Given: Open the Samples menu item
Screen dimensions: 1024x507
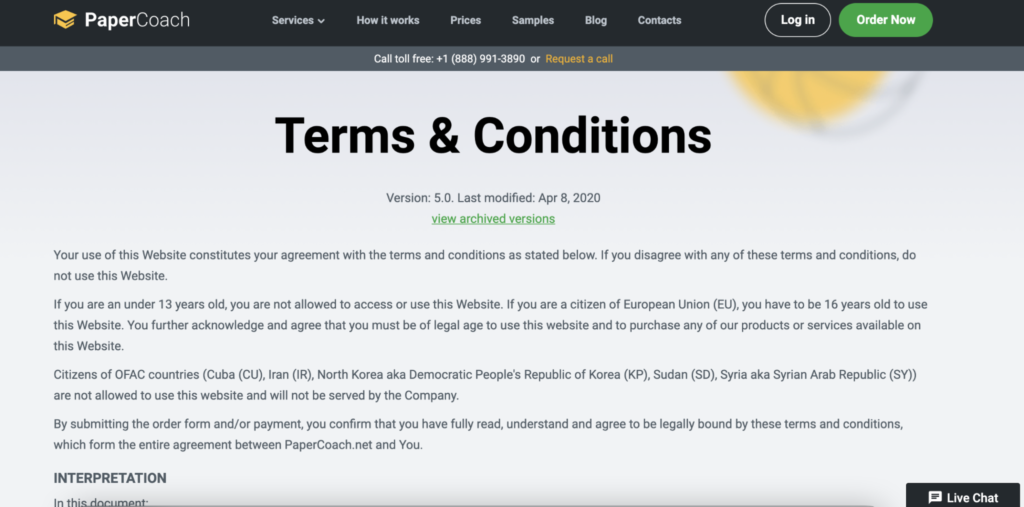Looking at the screenshot, I should [x=533, y=20].
